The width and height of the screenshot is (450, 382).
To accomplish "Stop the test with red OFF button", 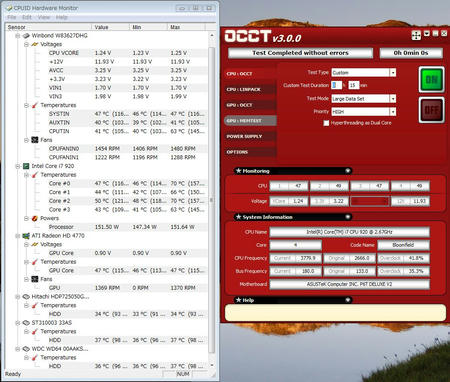I will (x=431, y=110).
